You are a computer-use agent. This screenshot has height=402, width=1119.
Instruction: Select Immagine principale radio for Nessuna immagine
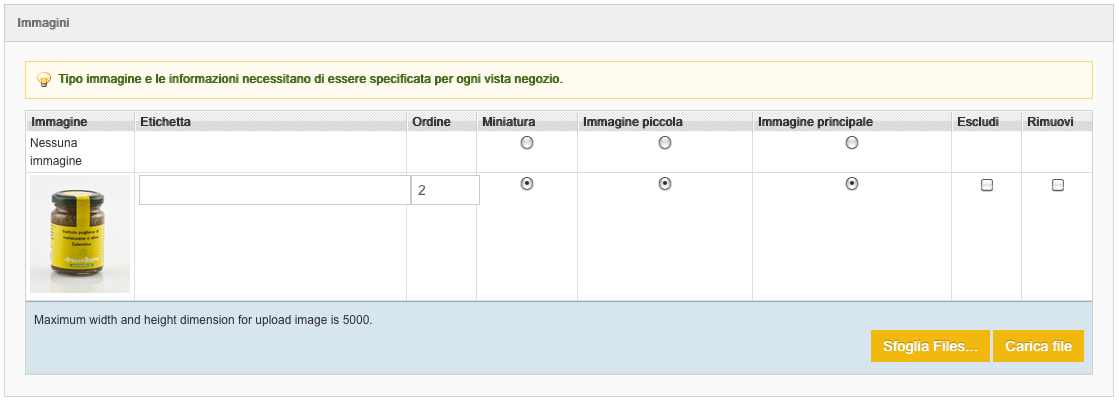point(852,143)
